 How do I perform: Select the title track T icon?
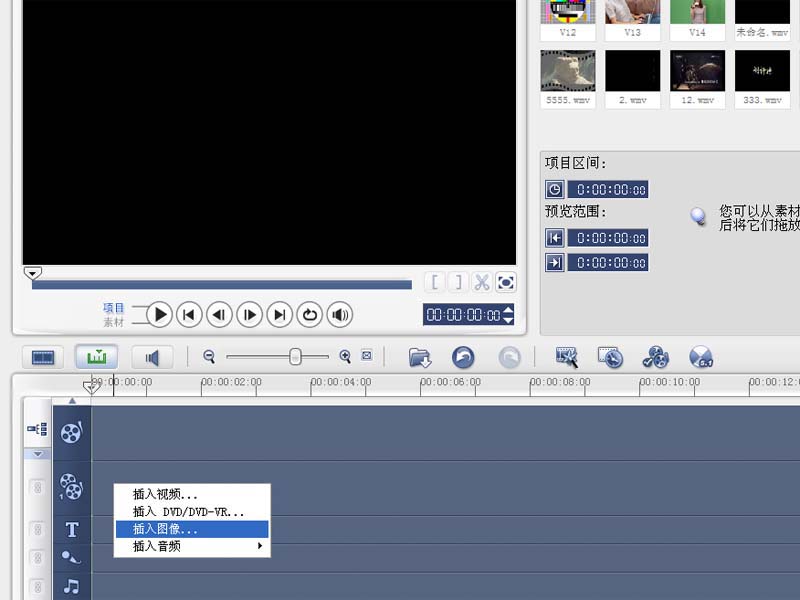tap(72, 530)
